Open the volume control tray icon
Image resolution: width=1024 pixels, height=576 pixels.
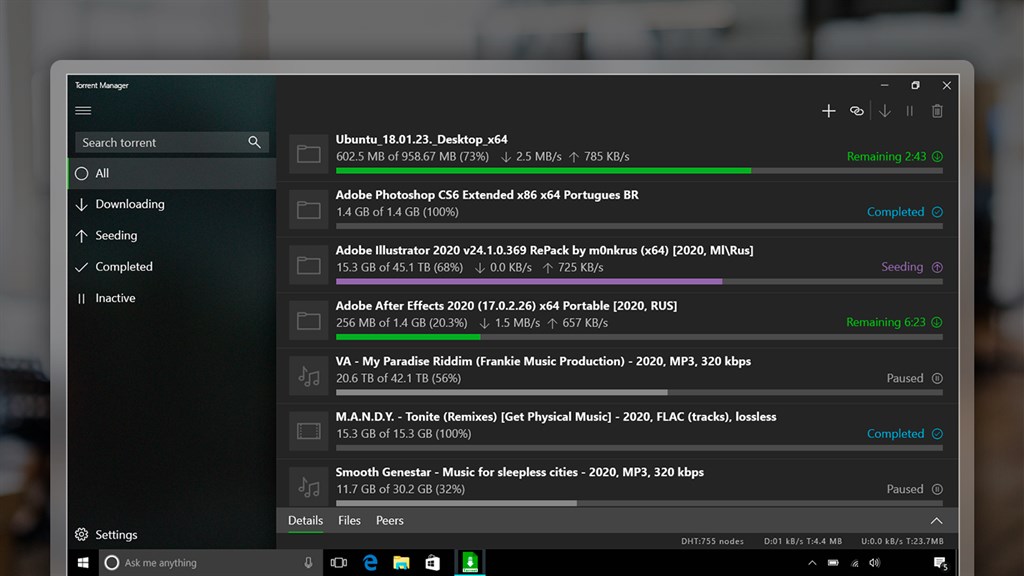875,563
